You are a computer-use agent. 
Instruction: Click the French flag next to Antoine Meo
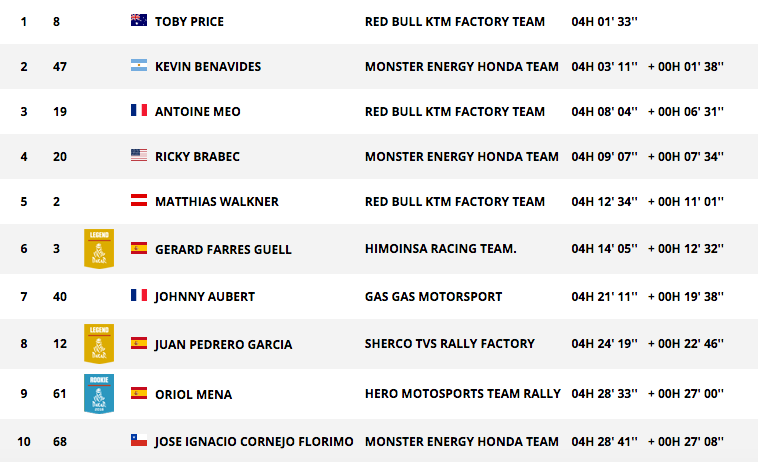click(139, 110)
